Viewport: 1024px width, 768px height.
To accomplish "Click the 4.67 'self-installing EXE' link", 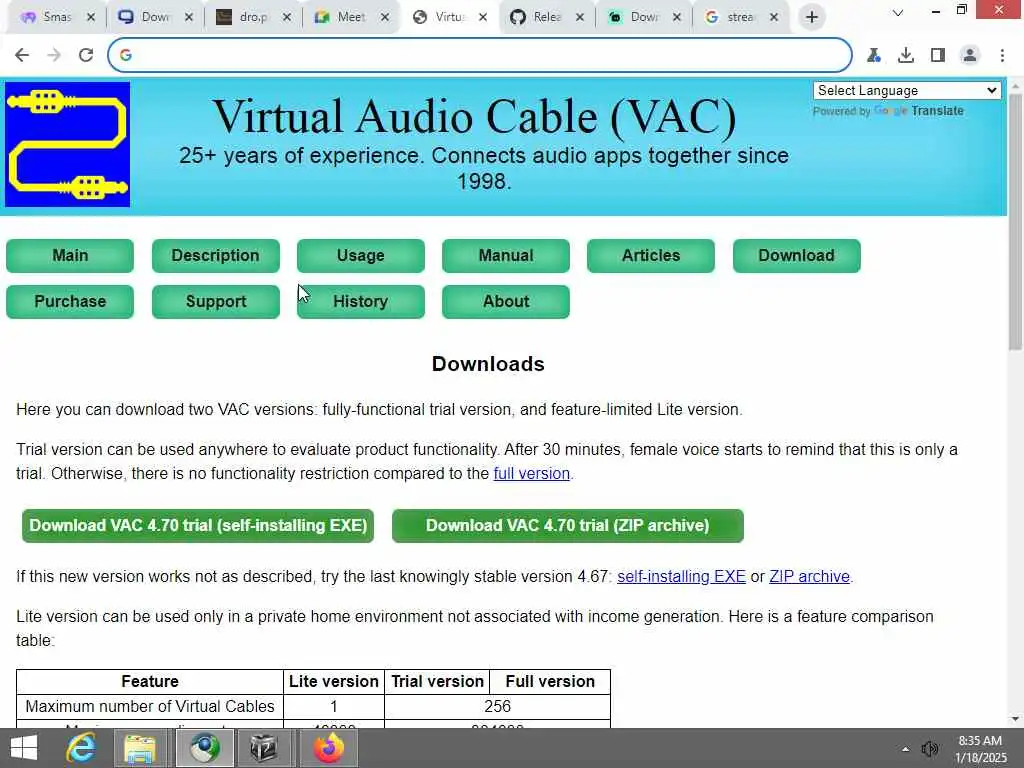I will tap(681, 577).
